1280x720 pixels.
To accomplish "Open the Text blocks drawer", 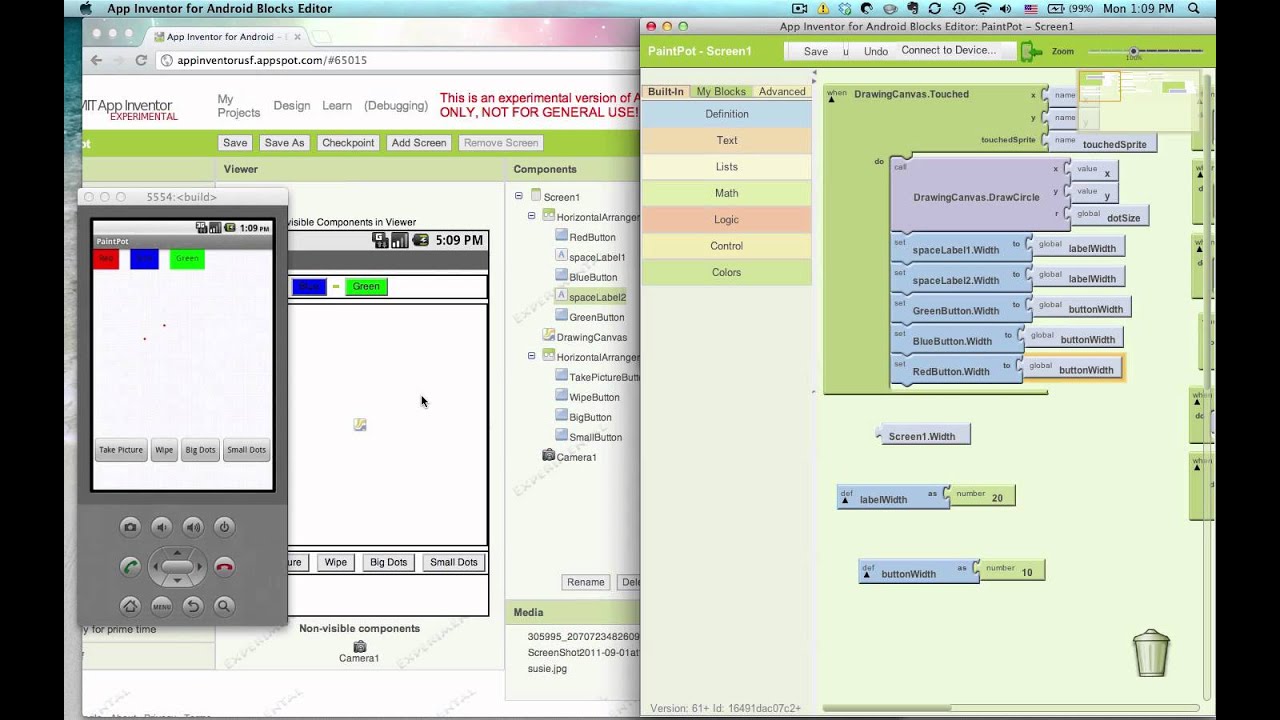I will point(727,140).
